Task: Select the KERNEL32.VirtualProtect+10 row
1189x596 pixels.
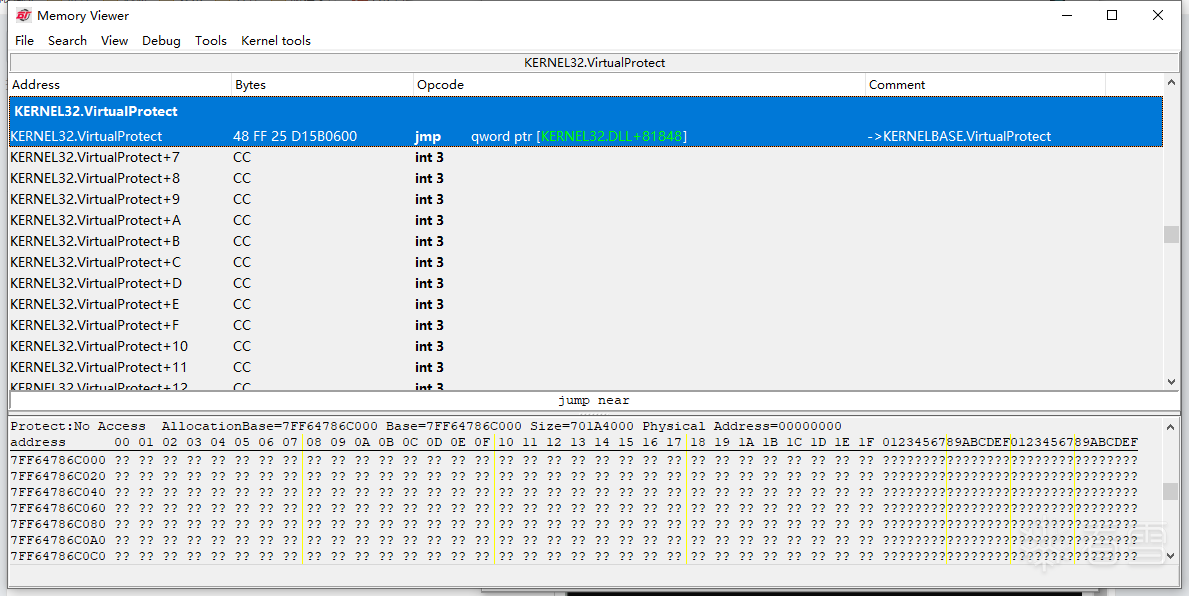Action: [x=585, y=347]
